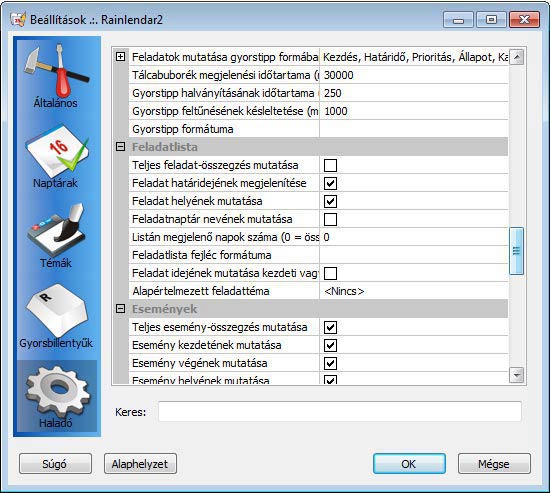Toggle Feladatnaptár nevének mutatása checkbox
This screenshot has width=551, height=493.
click(330, 219)
